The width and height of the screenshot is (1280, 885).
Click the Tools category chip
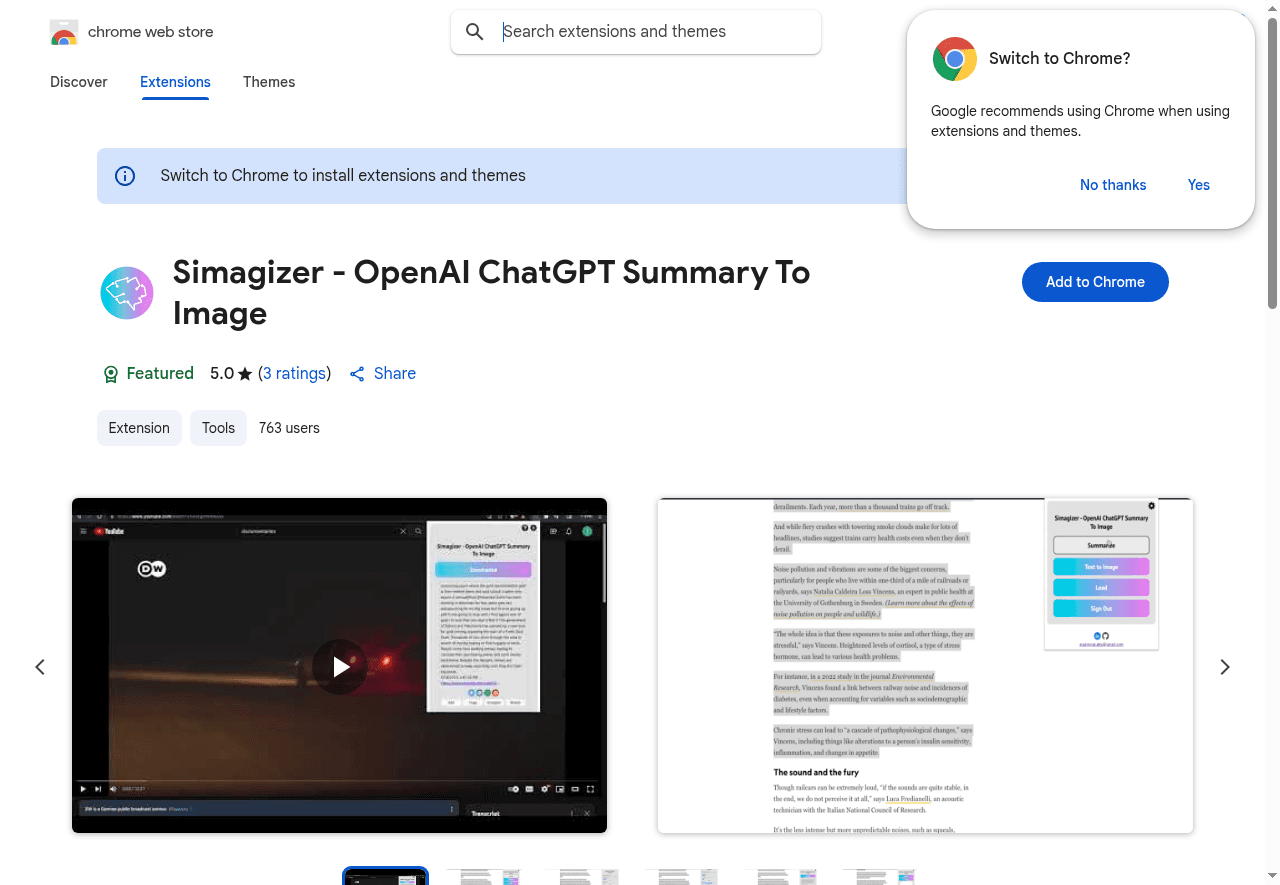tap(218, 428)
